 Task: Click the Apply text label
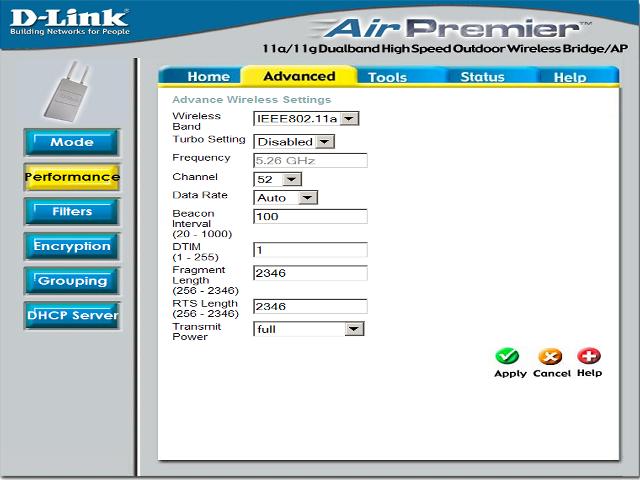(510, 373)
